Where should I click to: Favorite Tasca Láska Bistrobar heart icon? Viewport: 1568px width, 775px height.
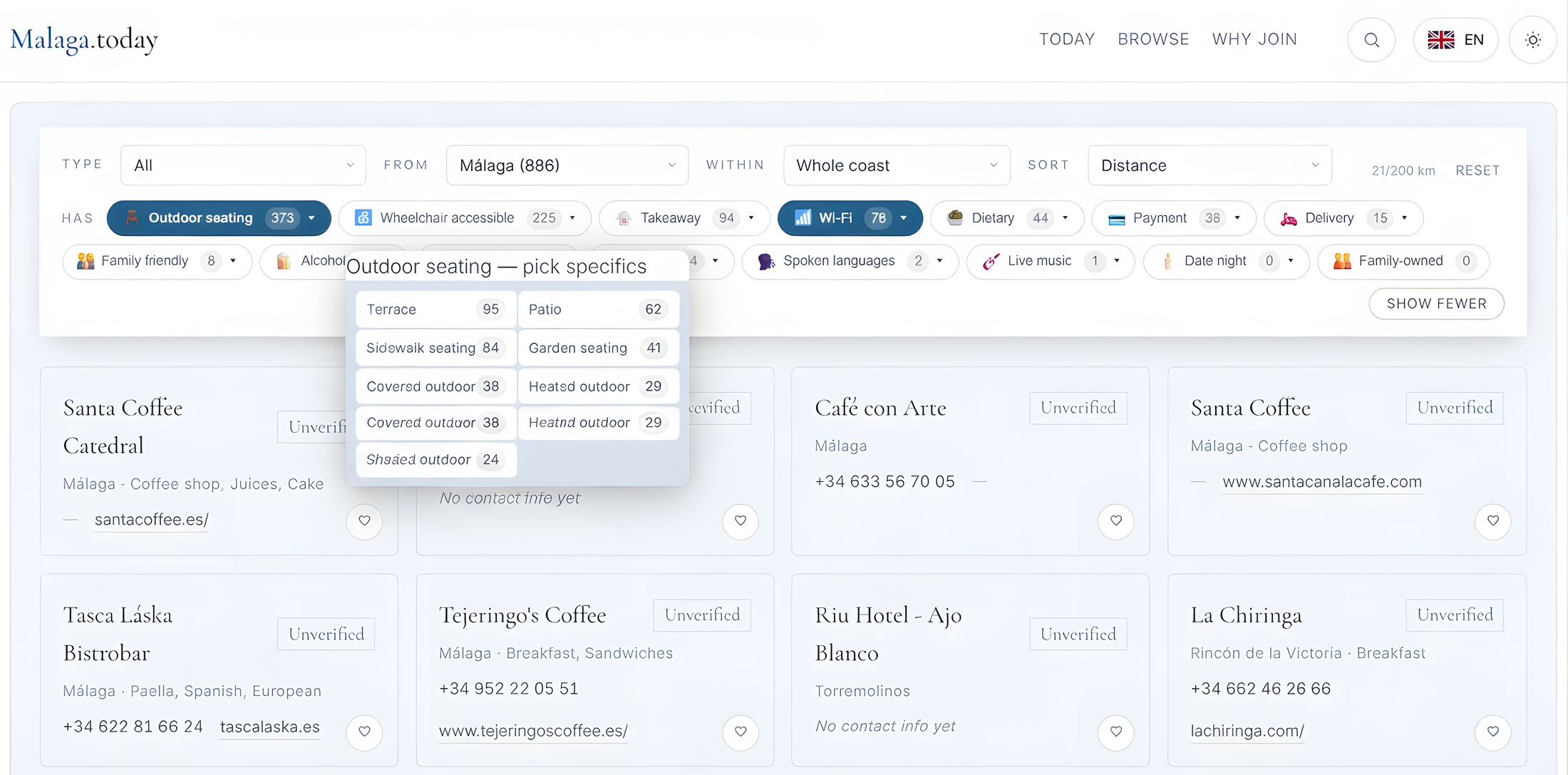click(364, 732)
